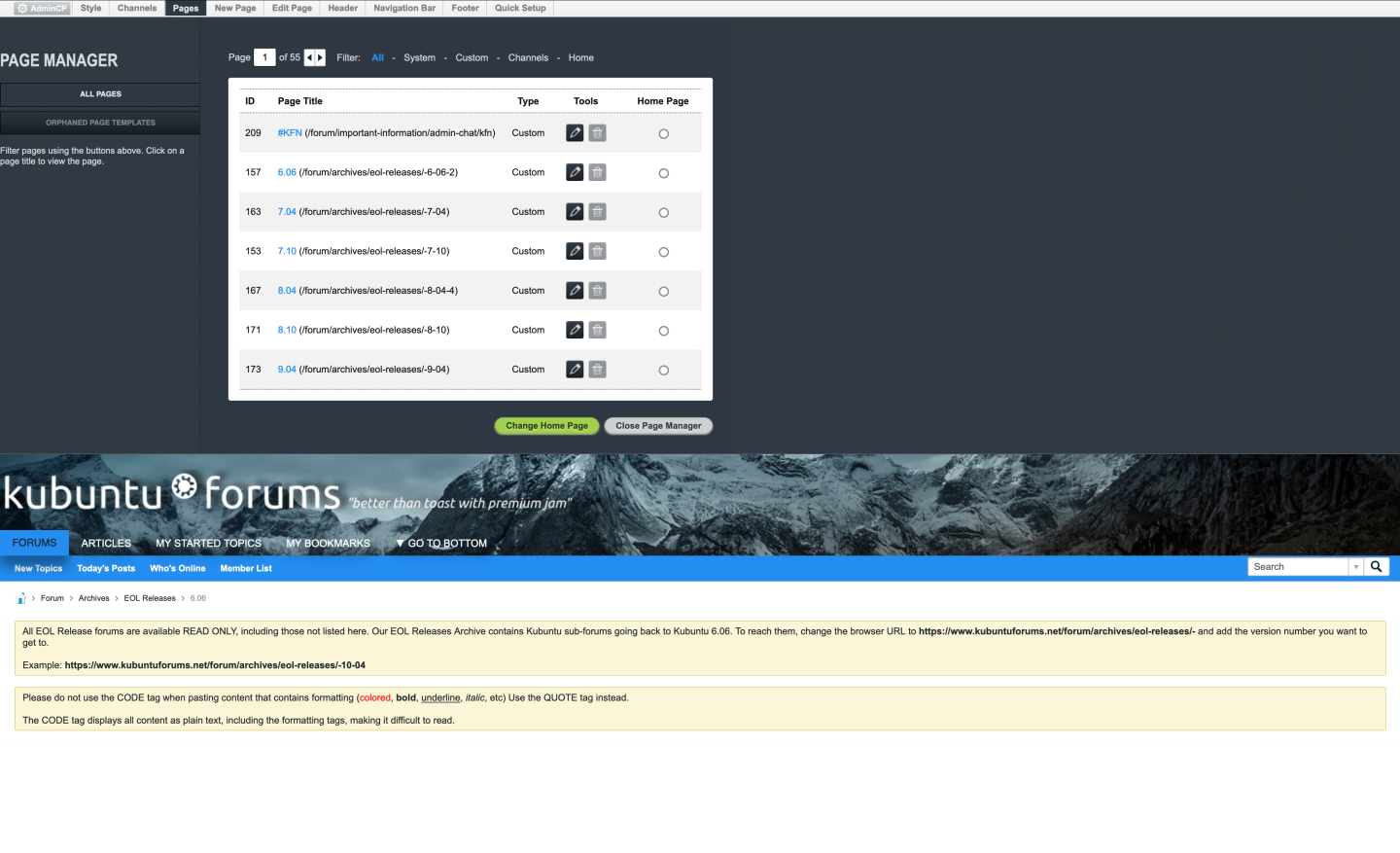The width and height of the screenshot is (1400, 853).
Task: Edit page 8.10 via pencil icon
Action: click(575, 330)
